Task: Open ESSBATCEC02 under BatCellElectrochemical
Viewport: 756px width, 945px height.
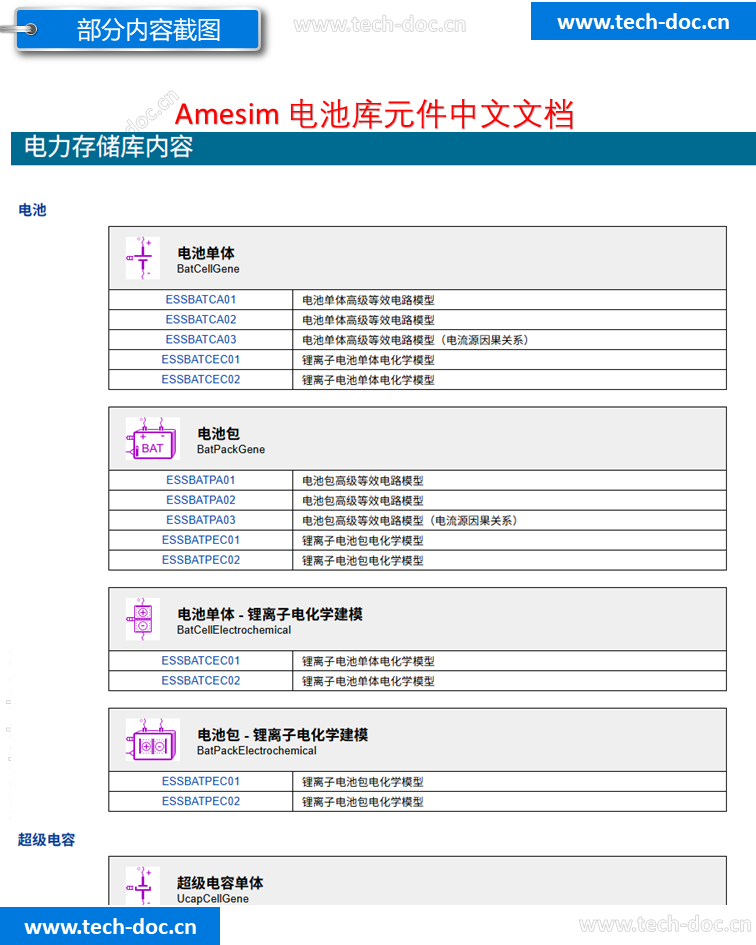Action: [x=201, y=680]
